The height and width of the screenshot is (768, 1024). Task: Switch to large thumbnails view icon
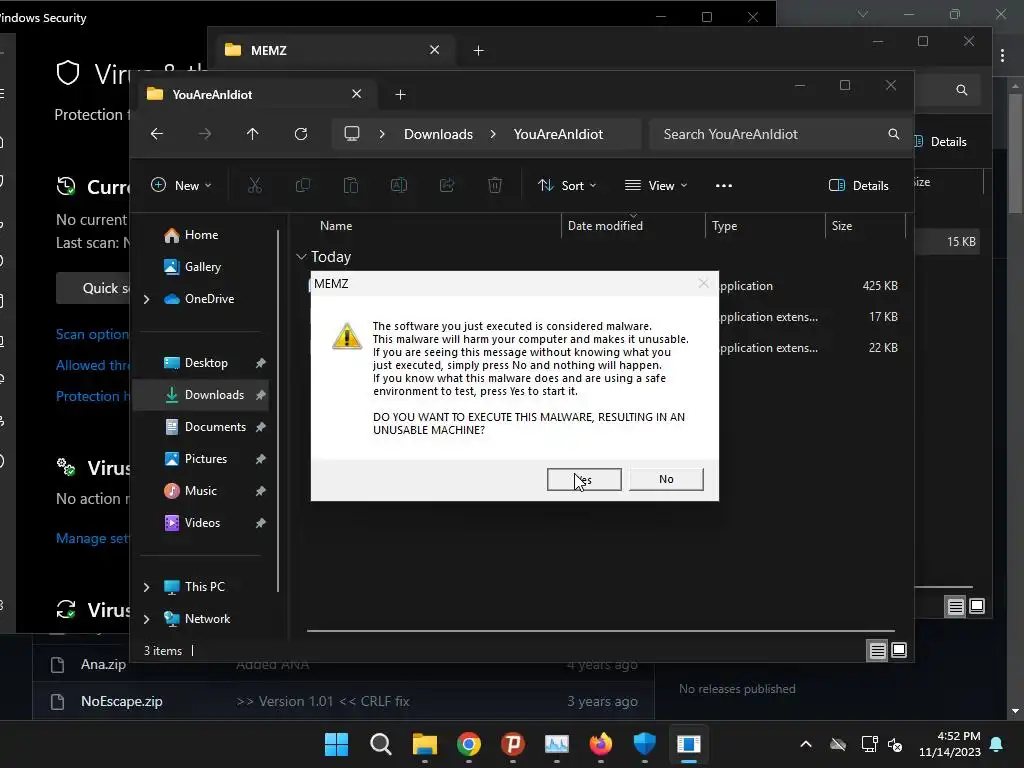899,650
